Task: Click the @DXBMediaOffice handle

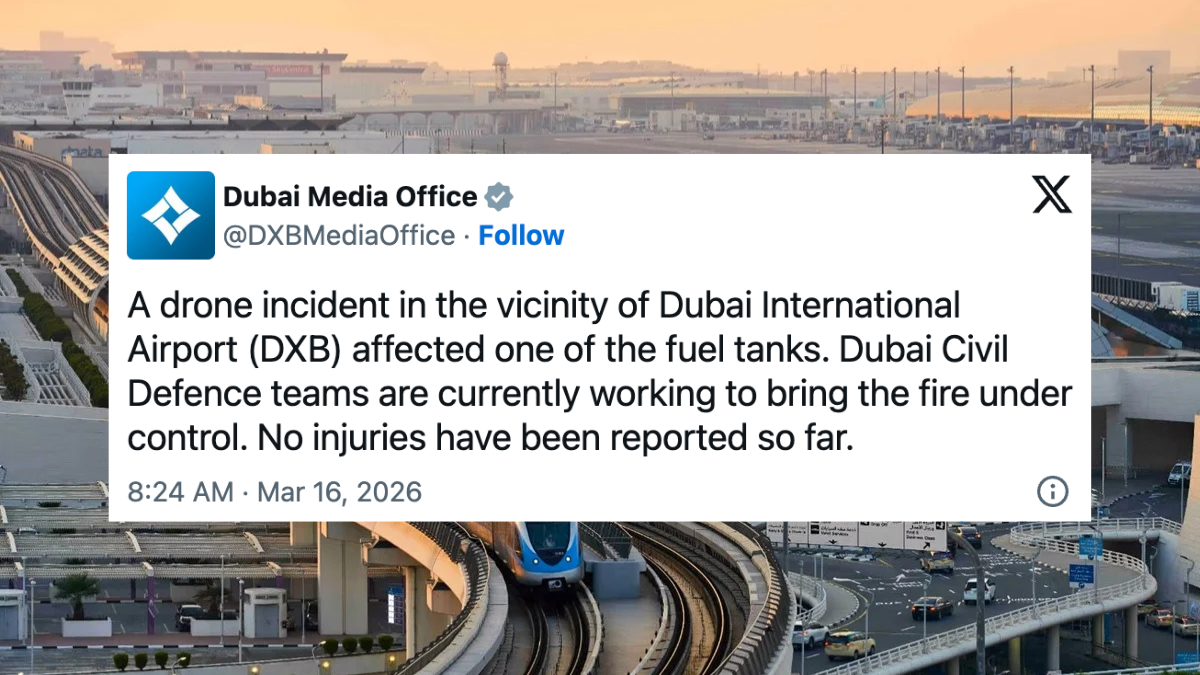Action: [x=339, y=236]
